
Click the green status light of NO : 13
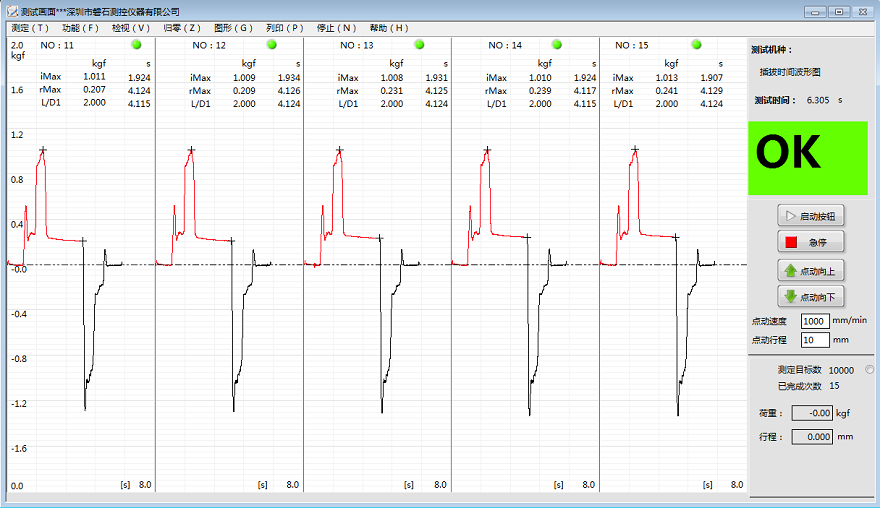coord(419,44)
